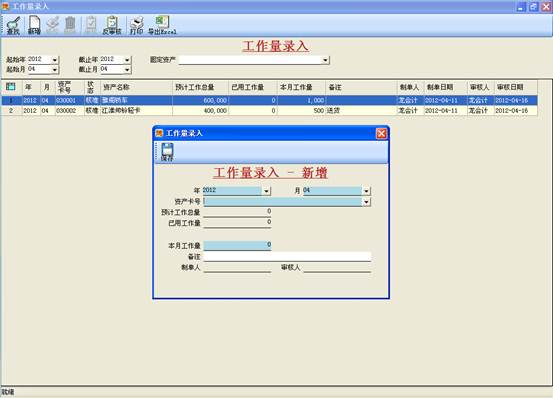The height and width of the screenshot is (398, 553).
Task: Click the 备注 text field in dialog
Action: [287, 256]
